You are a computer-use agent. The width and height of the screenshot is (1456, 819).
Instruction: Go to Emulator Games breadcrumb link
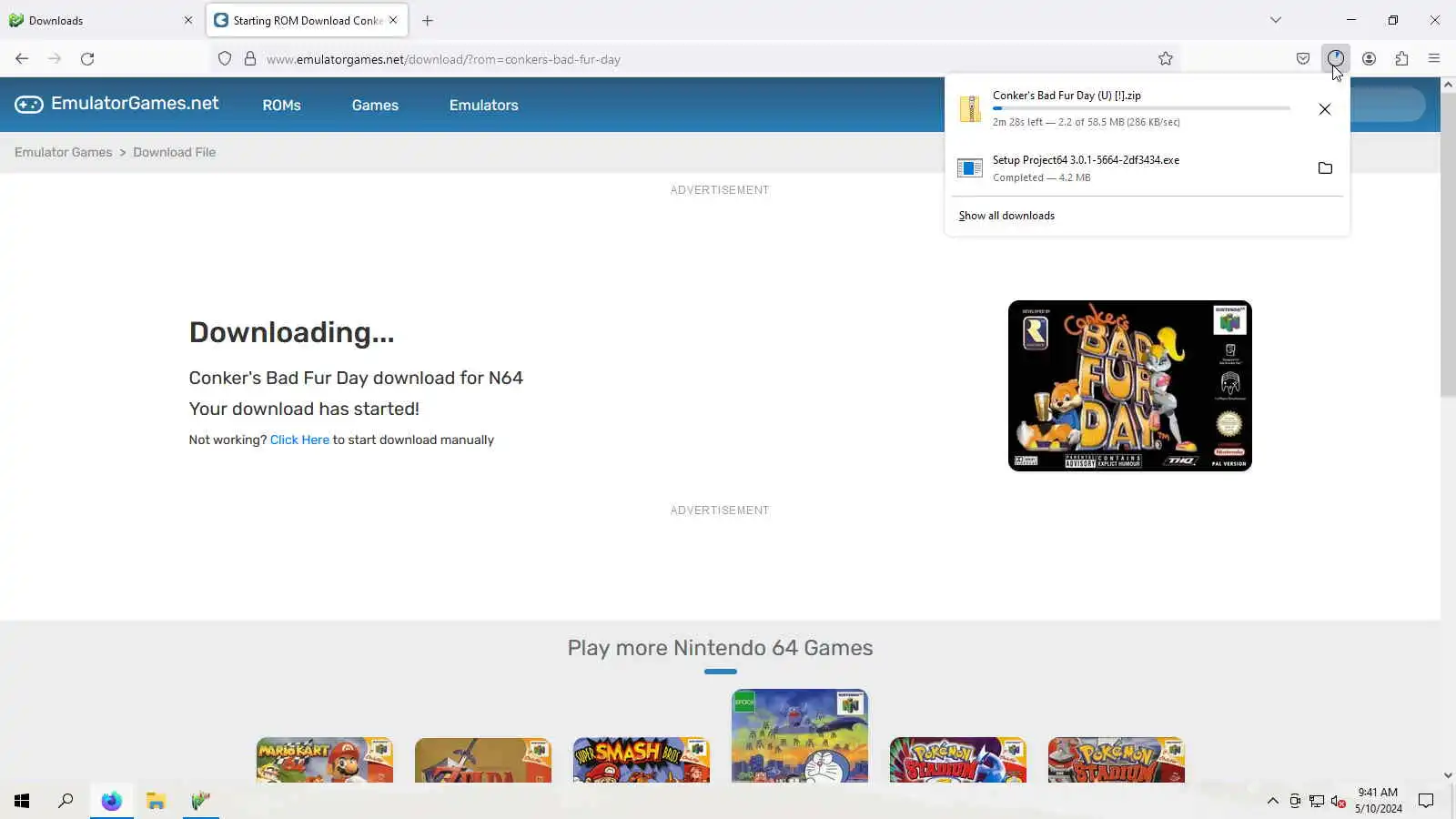pyautogui.click(x=64, y=152)
